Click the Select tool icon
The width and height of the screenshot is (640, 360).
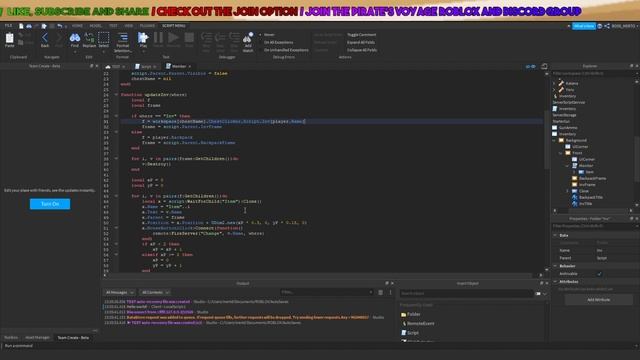pos(104,40)
